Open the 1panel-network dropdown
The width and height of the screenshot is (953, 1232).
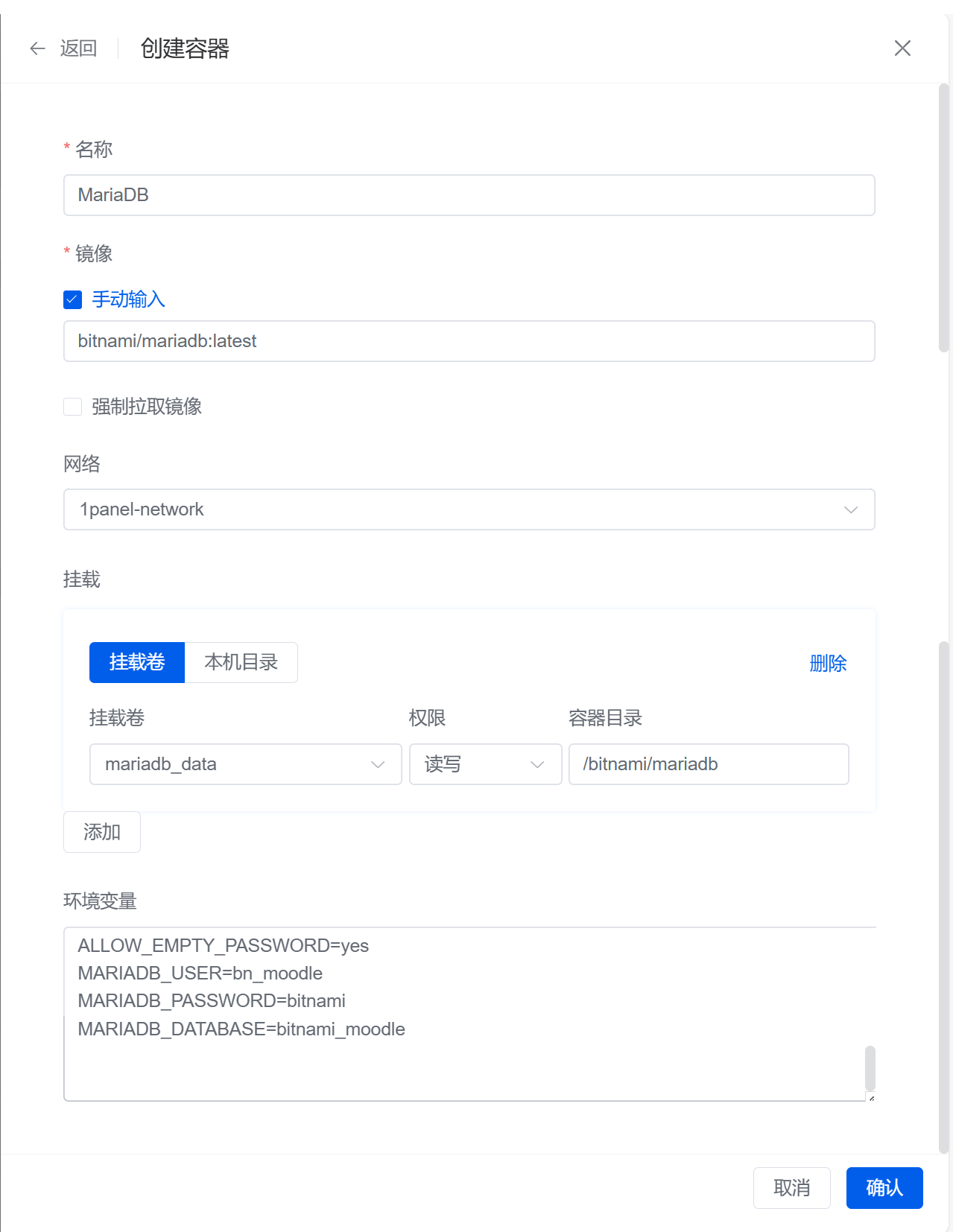469,509
